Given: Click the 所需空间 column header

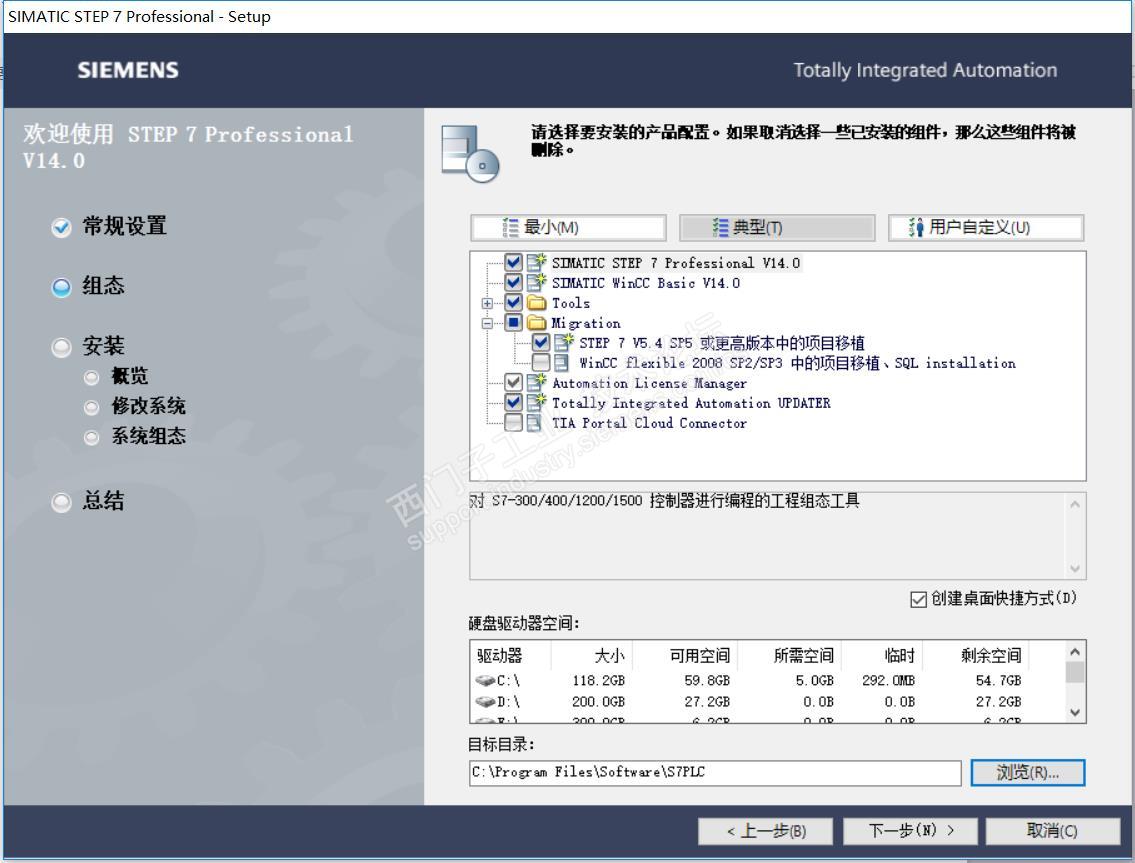Looking at the screenshot, I should [x=789, y=656].
